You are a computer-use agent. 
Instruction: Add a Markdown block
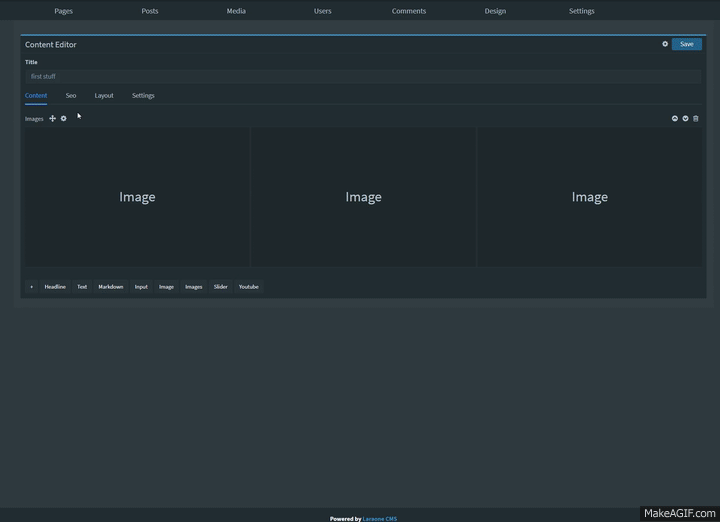coord(111,287)
